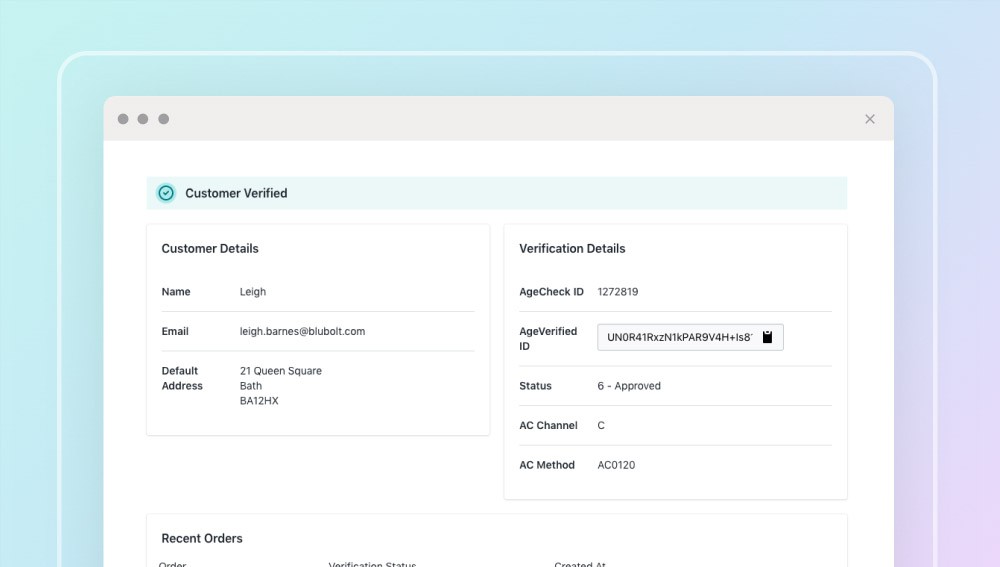Select the Customer Details heading
The image size is (1000, 567).
click(210, 249)
